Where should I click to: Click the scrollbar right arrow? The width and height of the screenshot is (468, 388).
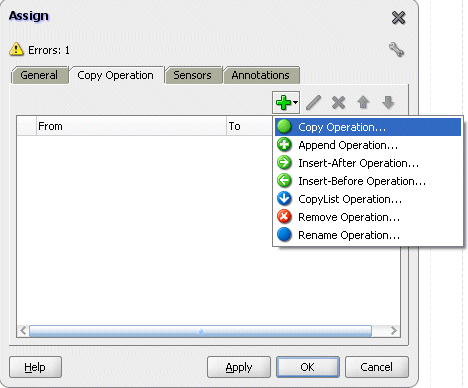(394, 331)
